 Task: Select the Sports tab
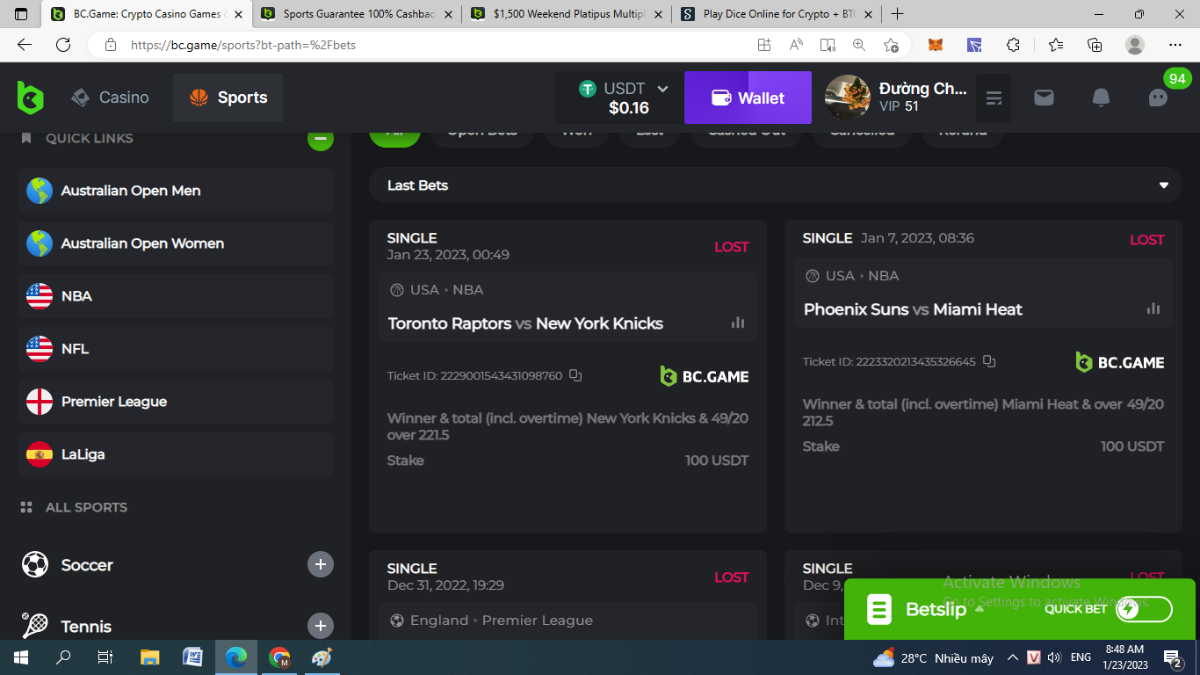(228, 98)
